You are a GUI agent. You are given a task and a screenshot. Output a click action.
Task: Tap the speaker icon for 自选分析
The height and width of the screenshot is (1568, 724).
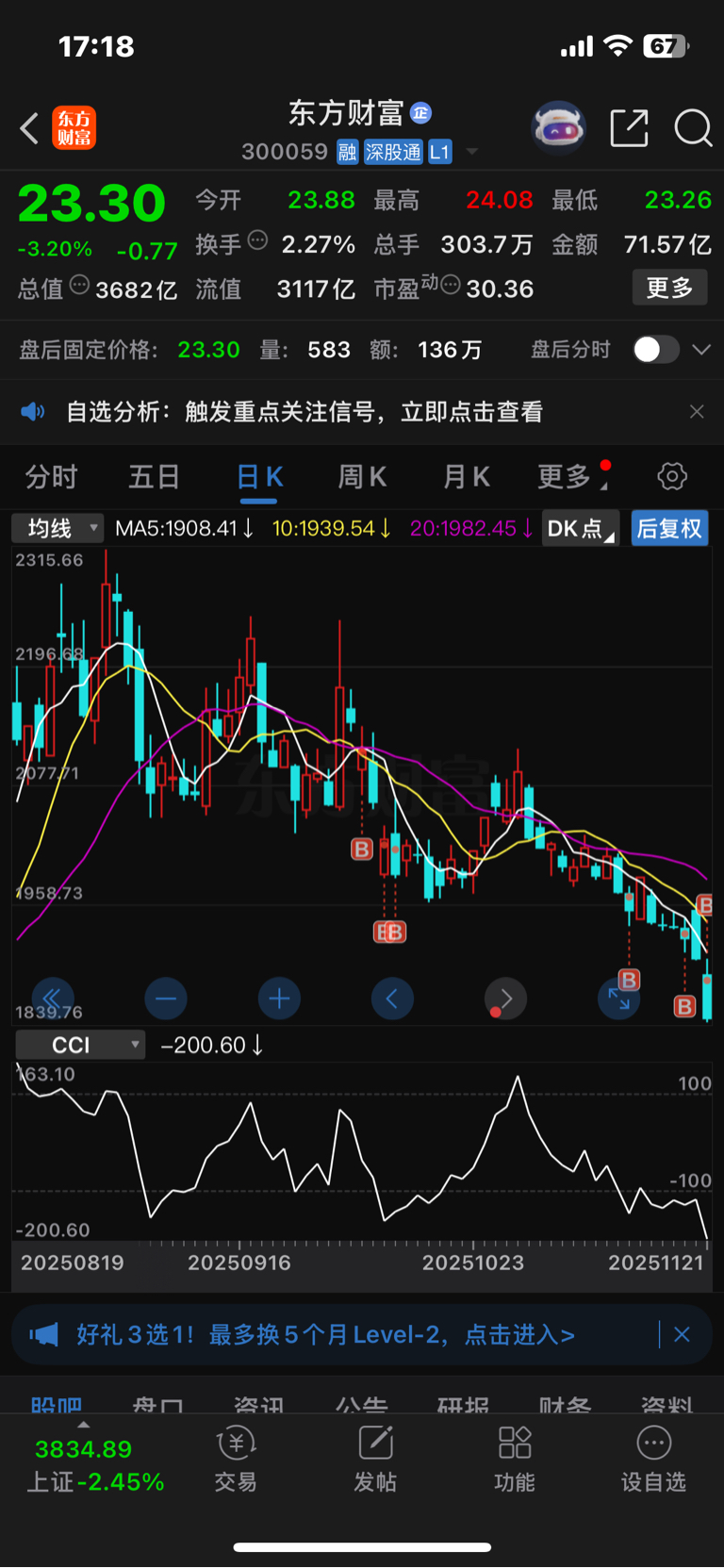click(x=33, y=412)
